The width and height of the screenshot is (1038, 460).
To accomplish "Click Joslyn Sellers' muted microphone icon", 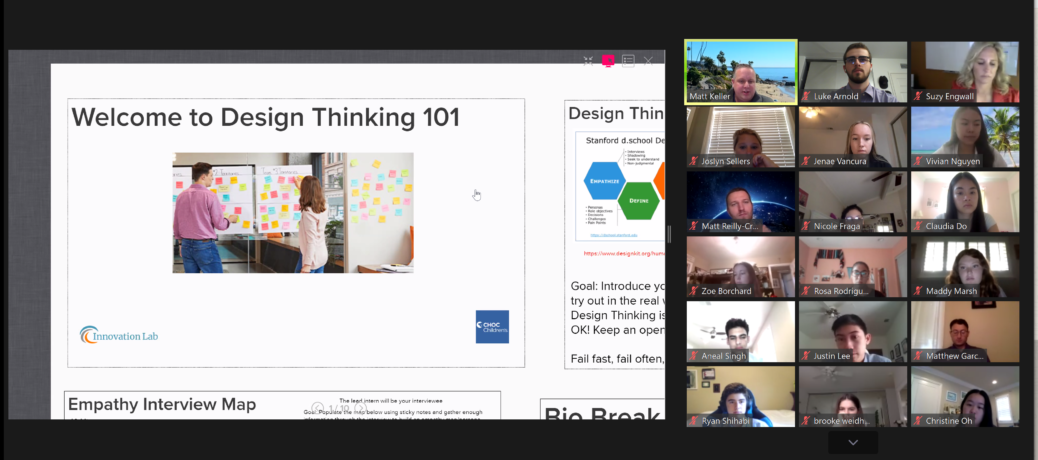I will (x=694, y=161).
